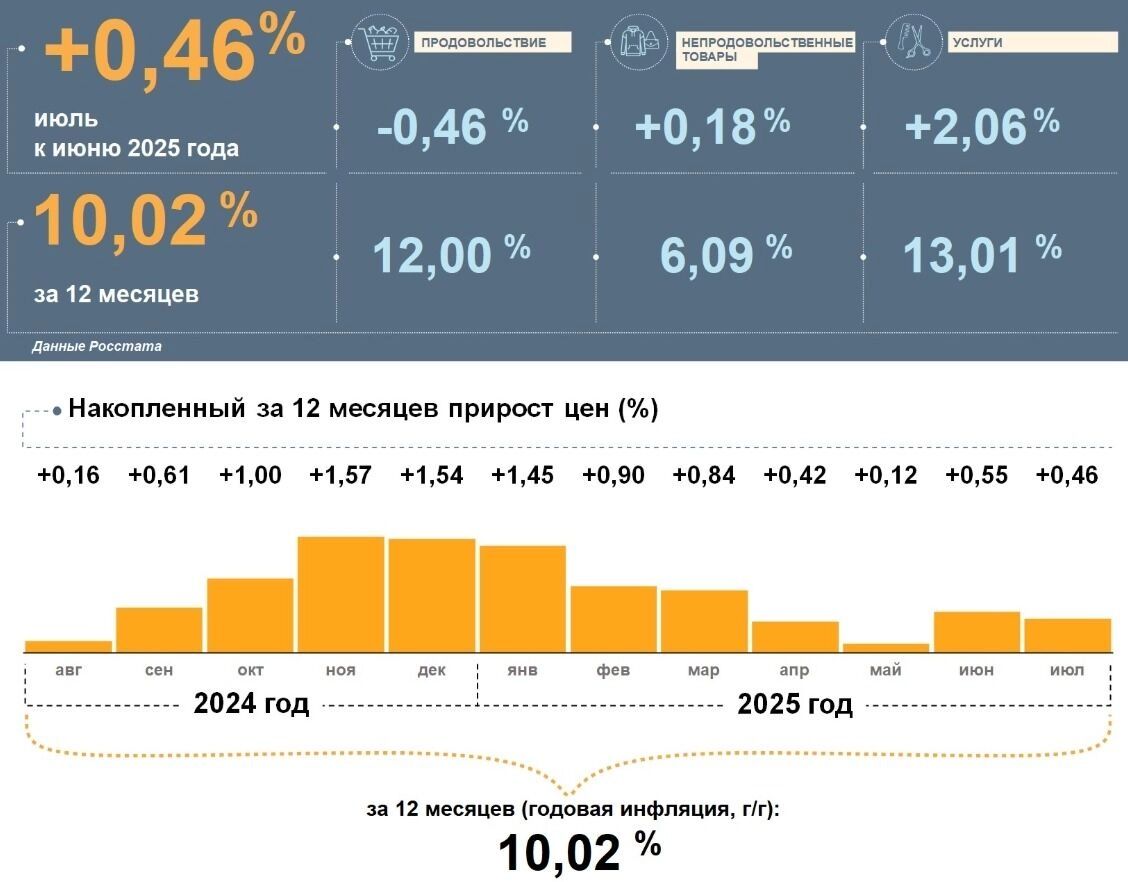The height and width of the screenshot is (882, 1128).
Task: Click the services annual value 13,01%
Action: (x=981, y=254)
